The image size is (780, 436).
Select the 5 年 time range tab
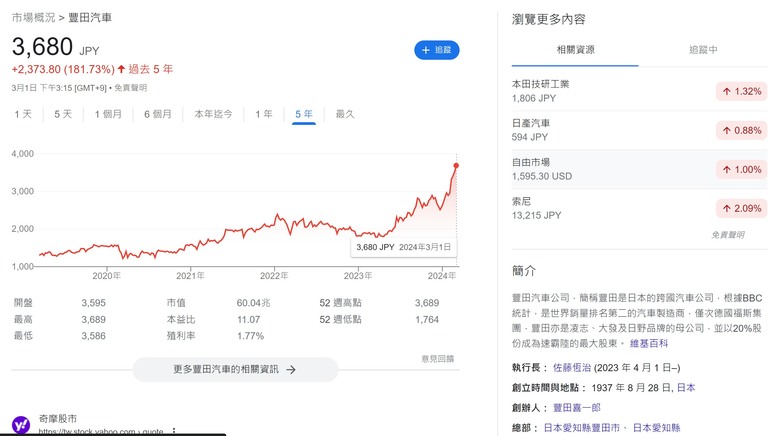pyautogui.click(x=303, y=114)
